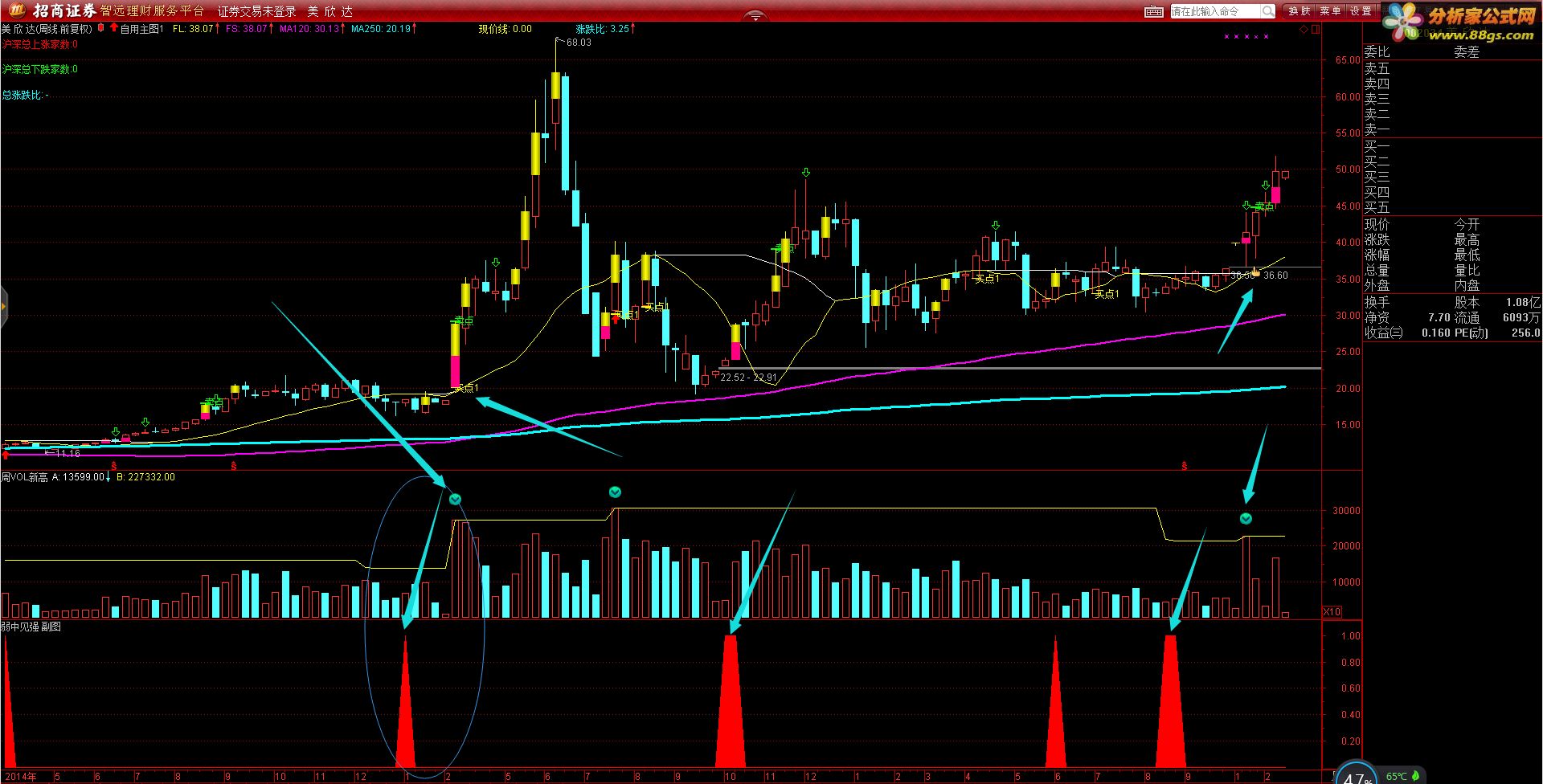
Task: Click the X10 volume scale box
Action: click(x=1332, y=612)
